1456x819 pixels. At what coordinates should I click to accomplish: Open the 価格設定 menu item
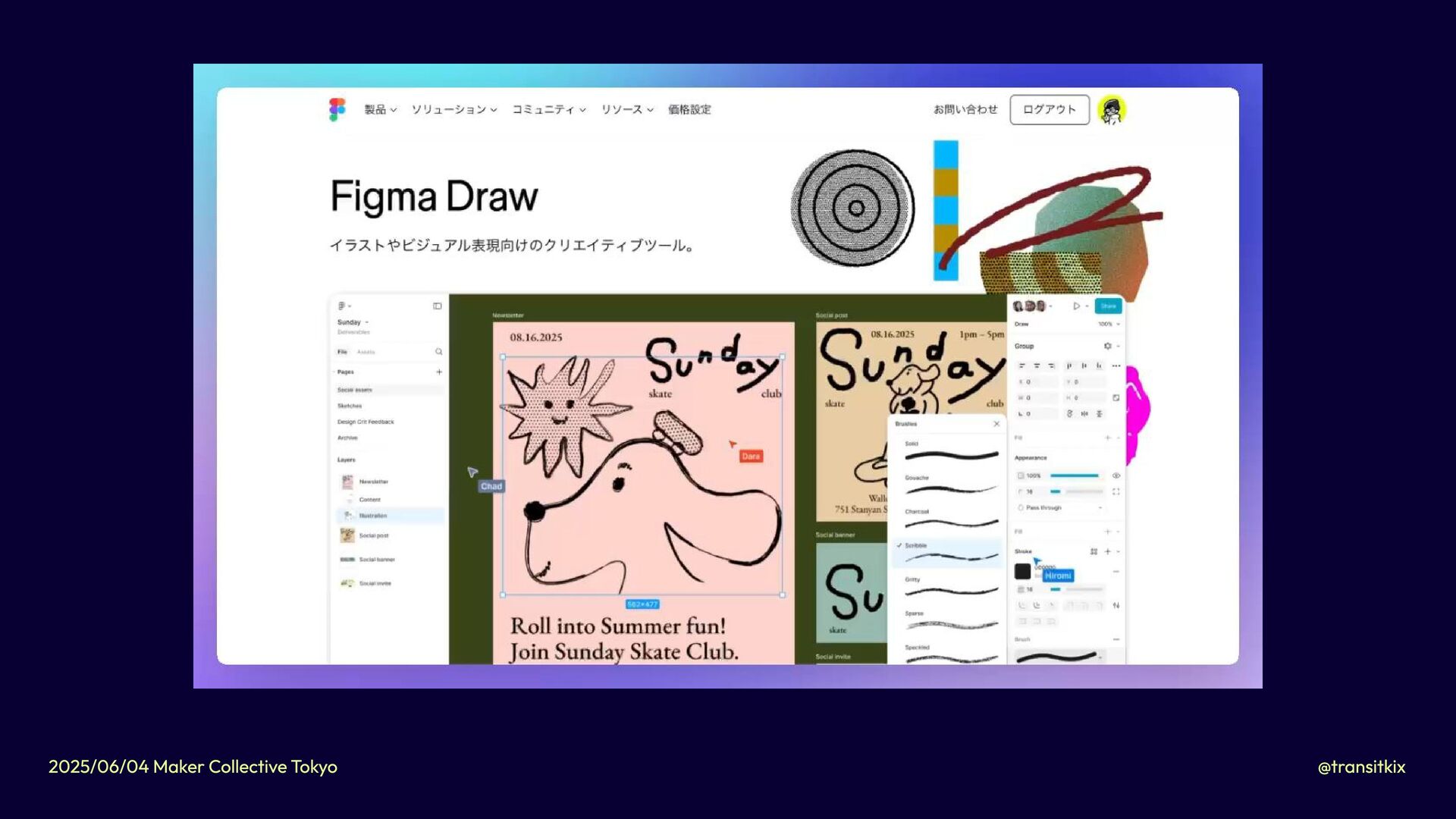tap(689, 110)
